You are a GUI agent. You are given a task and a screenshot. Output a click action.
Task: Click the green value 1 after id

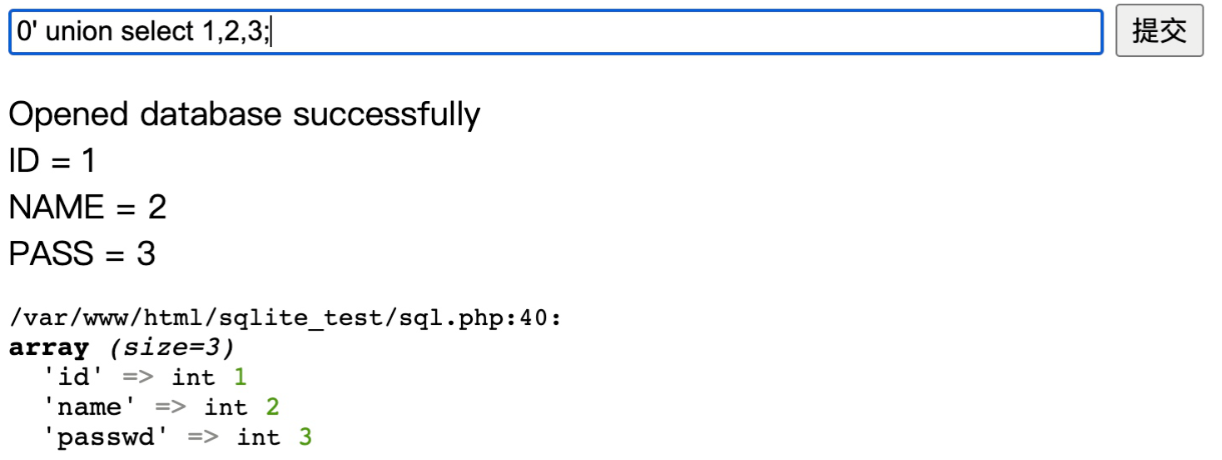pos(239,377)
